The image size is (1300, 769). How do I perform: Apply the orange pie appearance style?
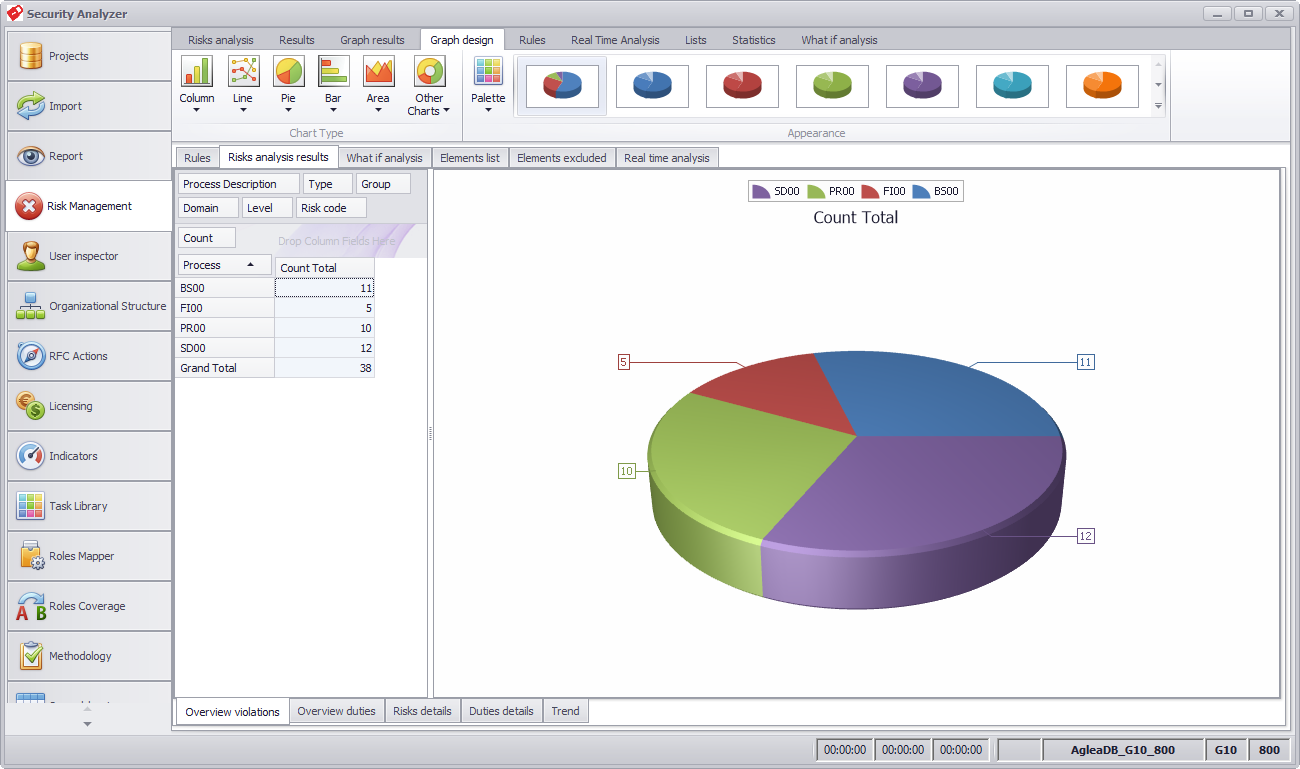point(1102,87)
